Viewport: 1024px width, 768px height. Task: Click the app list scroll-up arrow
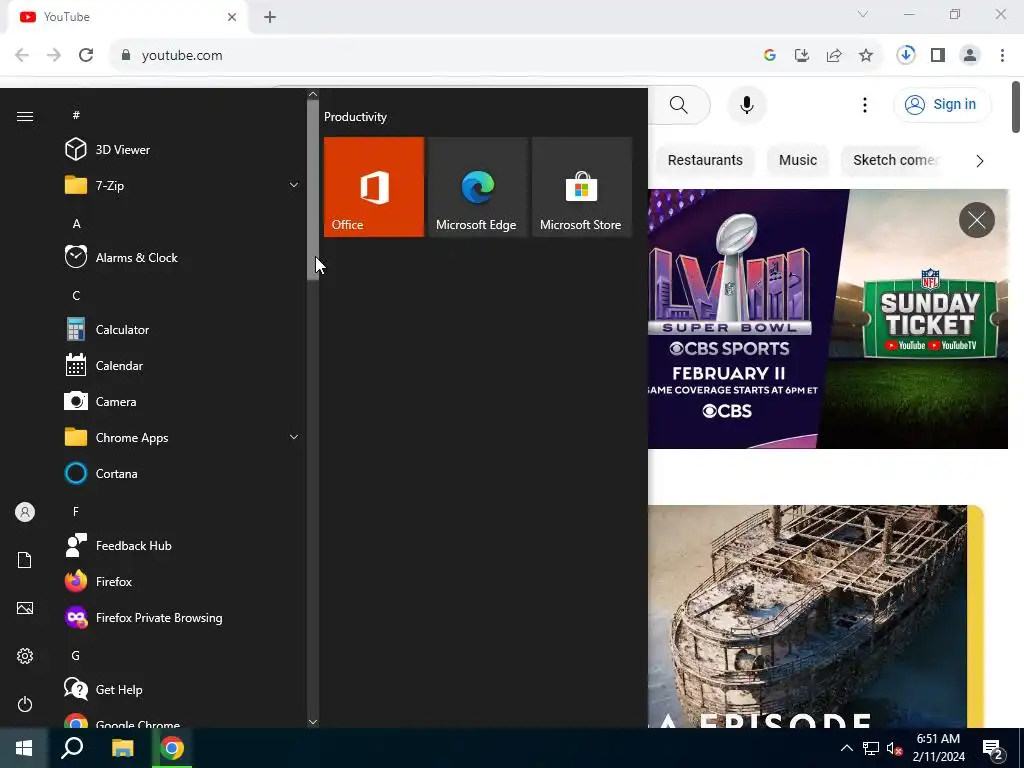[x=313, y=94]
